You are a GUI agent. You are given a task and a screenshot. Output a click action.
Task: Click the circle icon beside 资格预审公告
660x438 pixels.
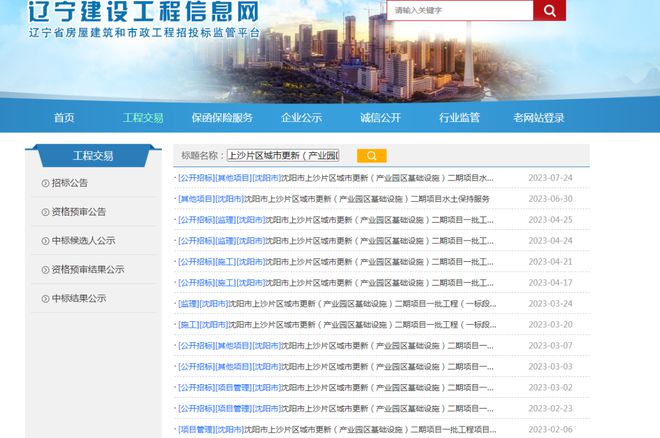(x=45, y=212)
